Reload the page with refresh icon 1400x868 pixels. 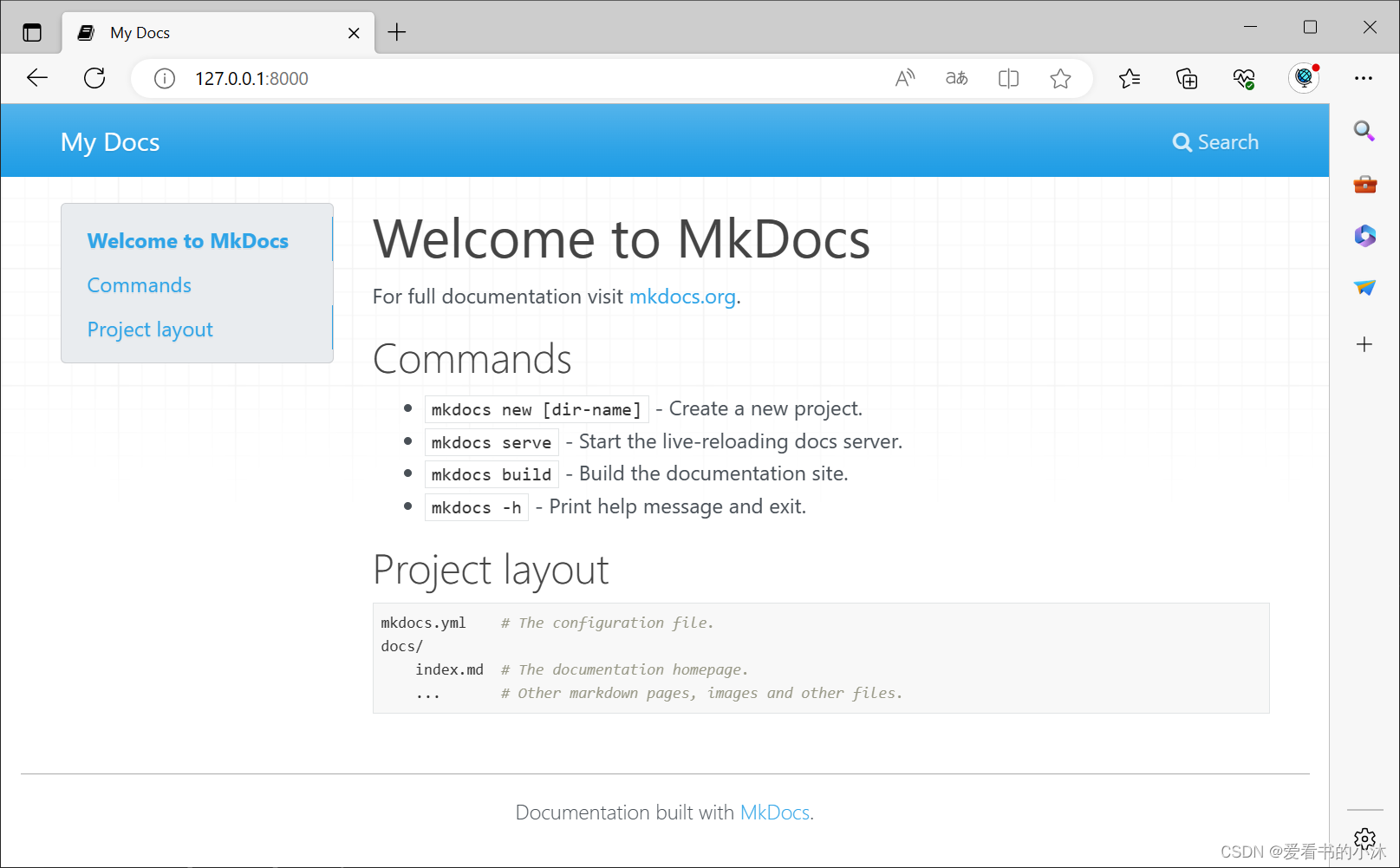[94, 78]
